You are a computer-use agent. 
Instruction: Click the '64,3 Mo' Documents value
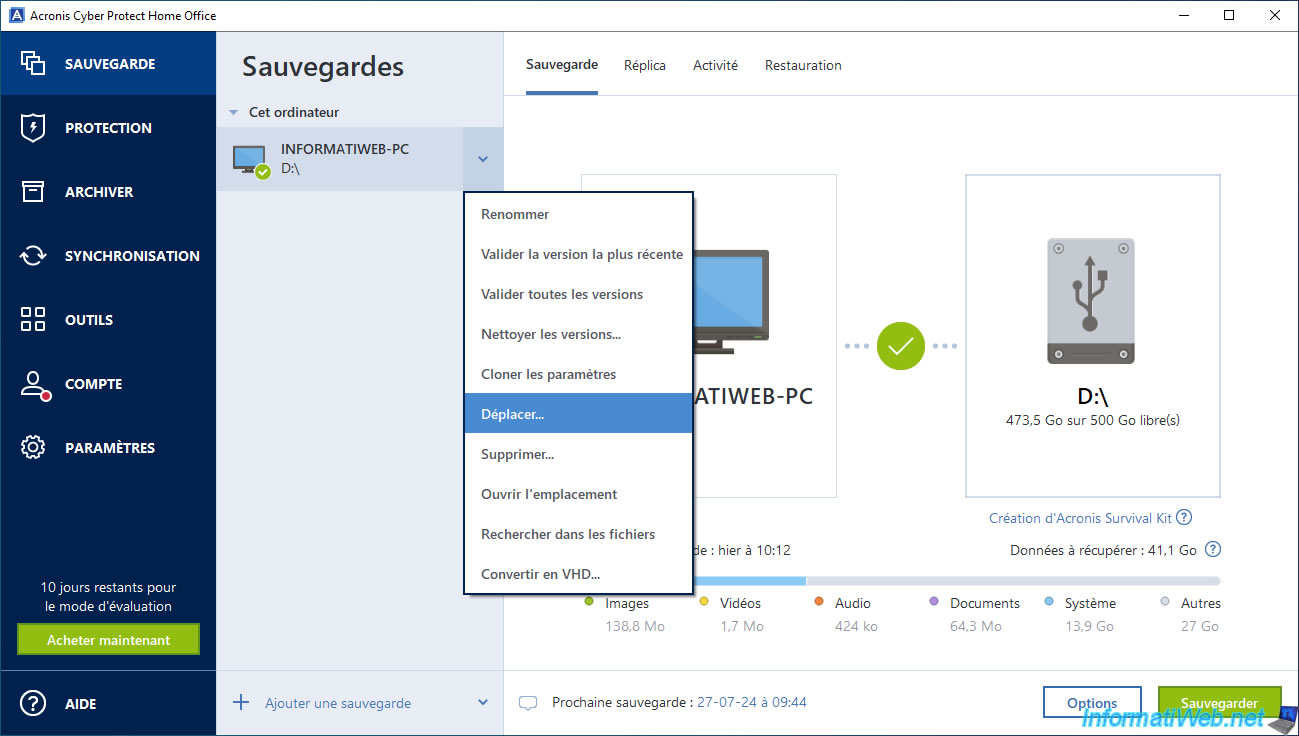point(976,626)
